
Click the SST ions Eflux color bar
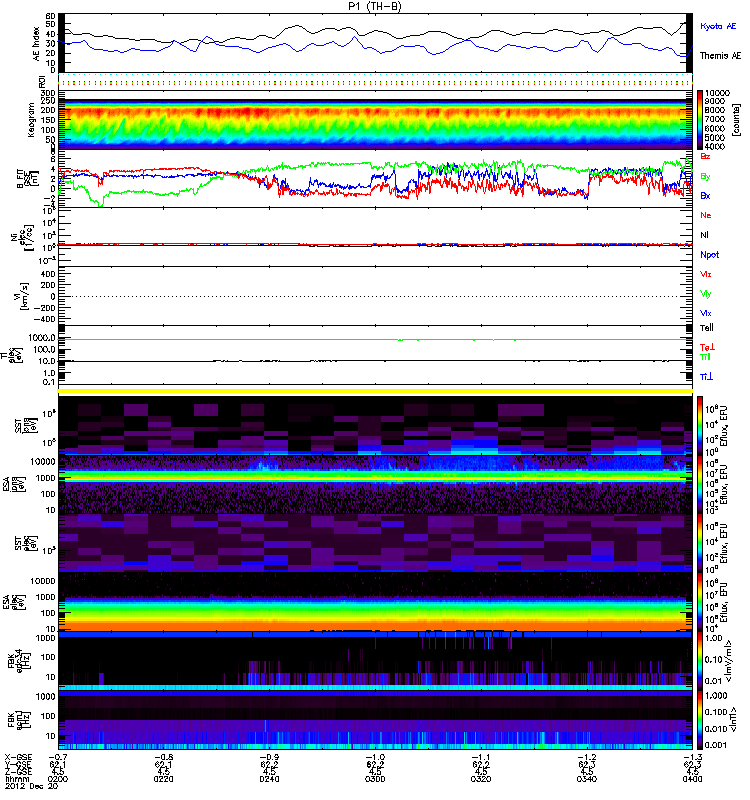coord(700,425)
